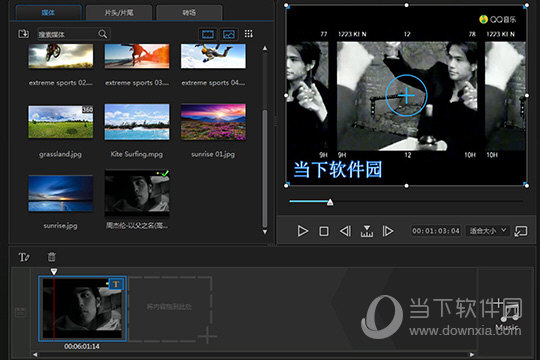This screenshot has width=540, height=360.
Task: Click the undock preview window icon
Action: pyautogui.click(x=521, y=231)
